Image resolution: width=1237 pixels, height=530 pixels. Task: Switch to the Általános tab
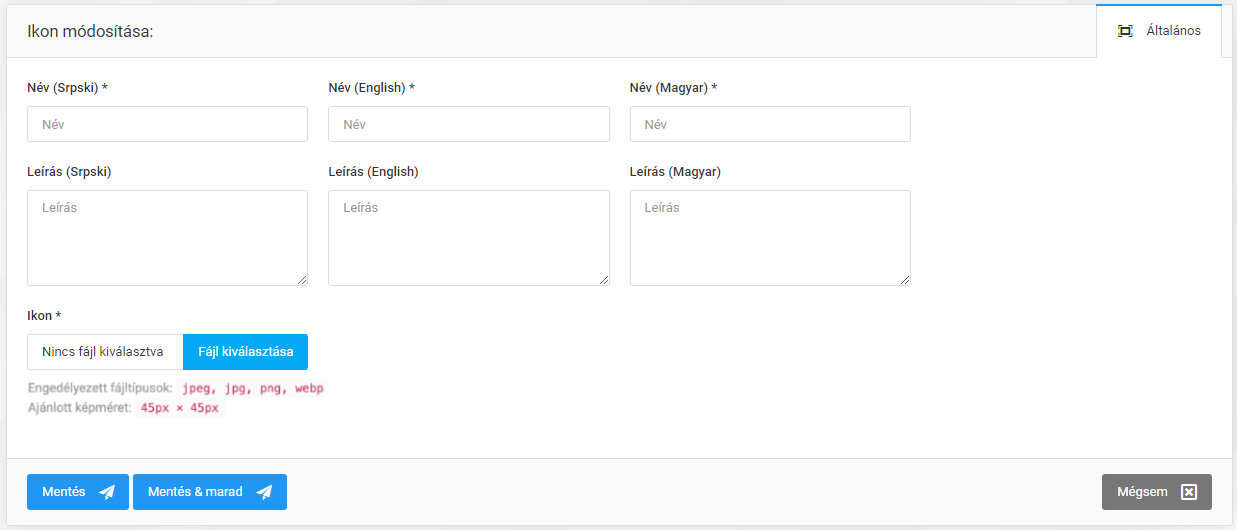(x=1159, y=31)
